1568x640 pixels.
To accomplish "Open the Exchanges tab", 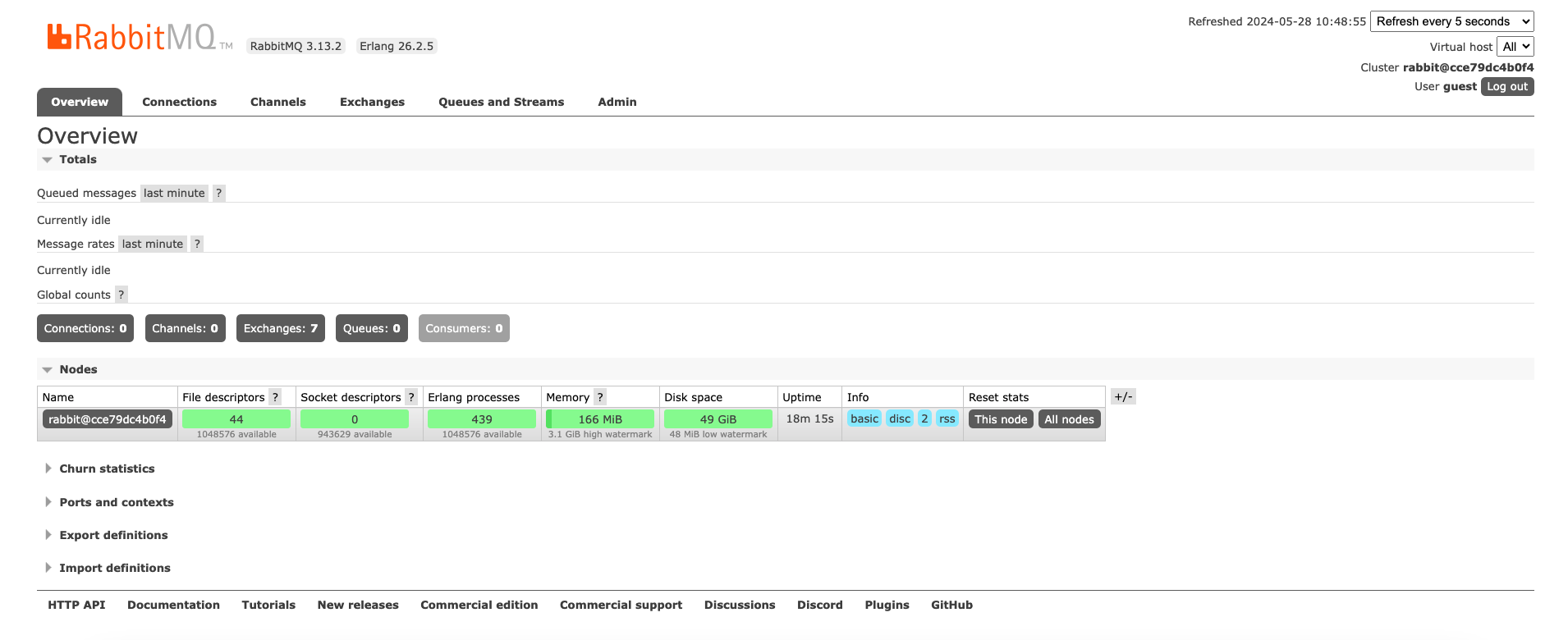I will (x=372, y=102).
